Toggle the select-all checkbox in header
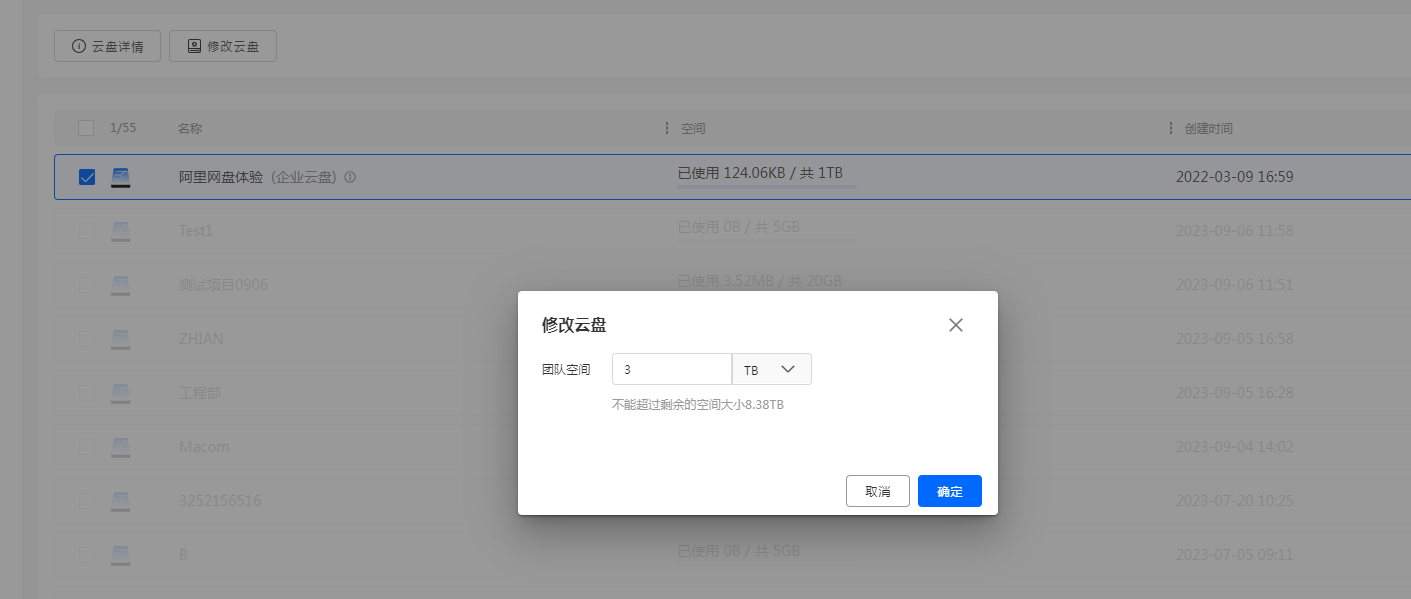 pos(86,128)
